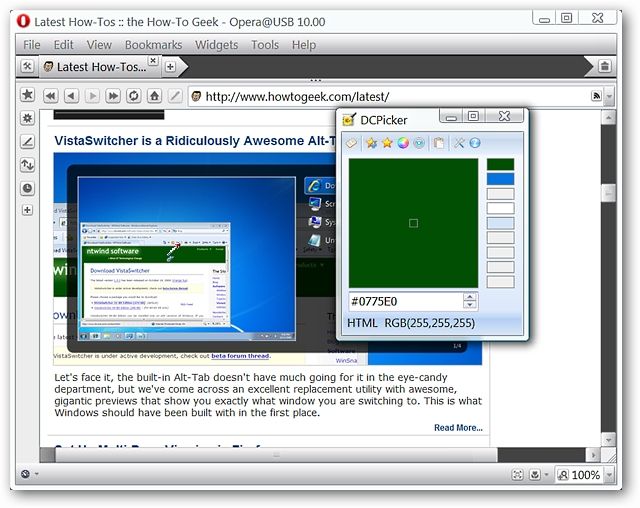Click the Fast Forward navigation button

(x=113, y=96)
